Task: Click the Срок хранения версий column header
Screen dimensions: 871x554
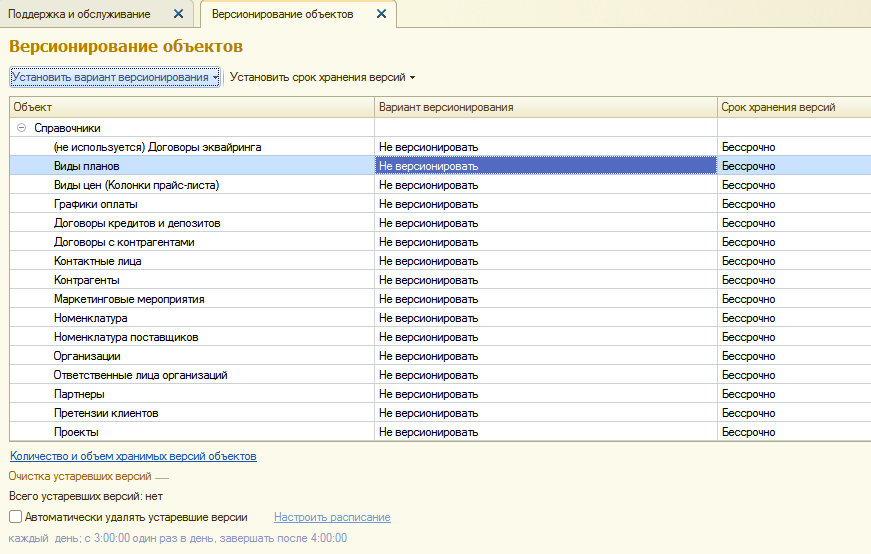Action: tap(794, 107)
